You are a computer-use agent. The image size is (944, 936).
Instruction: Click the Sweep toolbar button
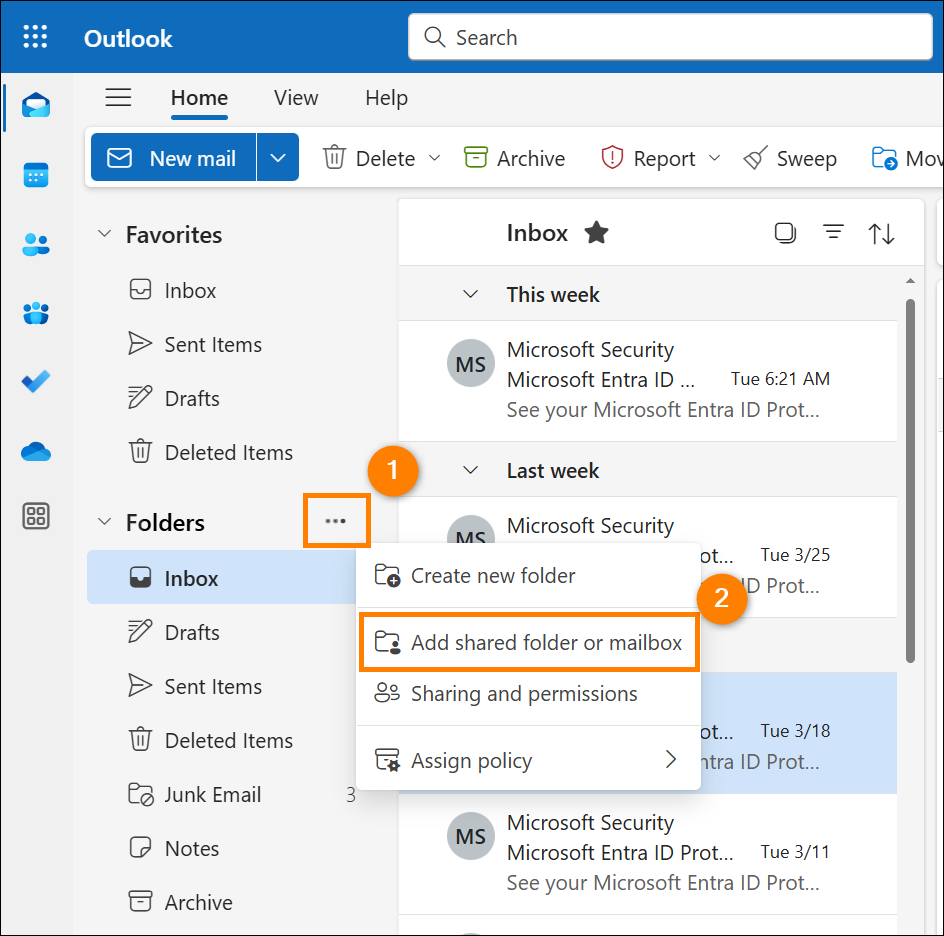(x=790, y=158)
